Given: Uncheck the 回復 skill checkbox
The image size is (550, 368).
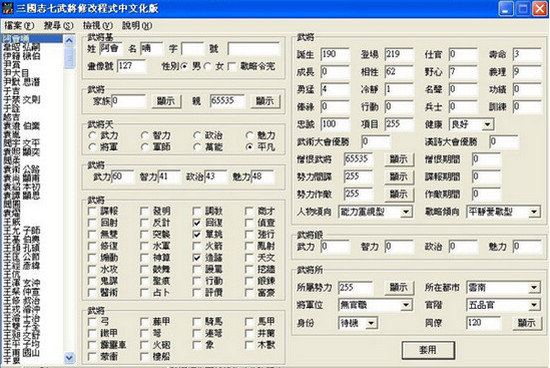Looking at the screenshot, I should [197, 223].
